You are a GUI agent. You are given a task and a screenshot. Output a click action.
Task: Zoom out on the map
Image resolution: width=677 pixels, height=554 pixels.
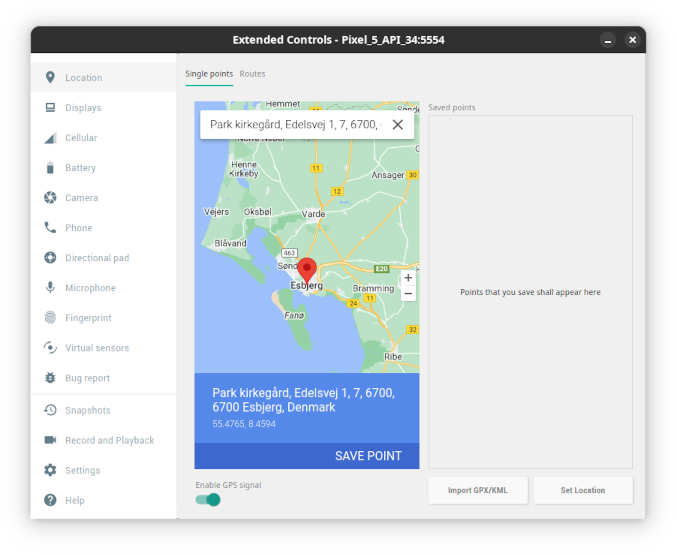click(x=408, y=294)
